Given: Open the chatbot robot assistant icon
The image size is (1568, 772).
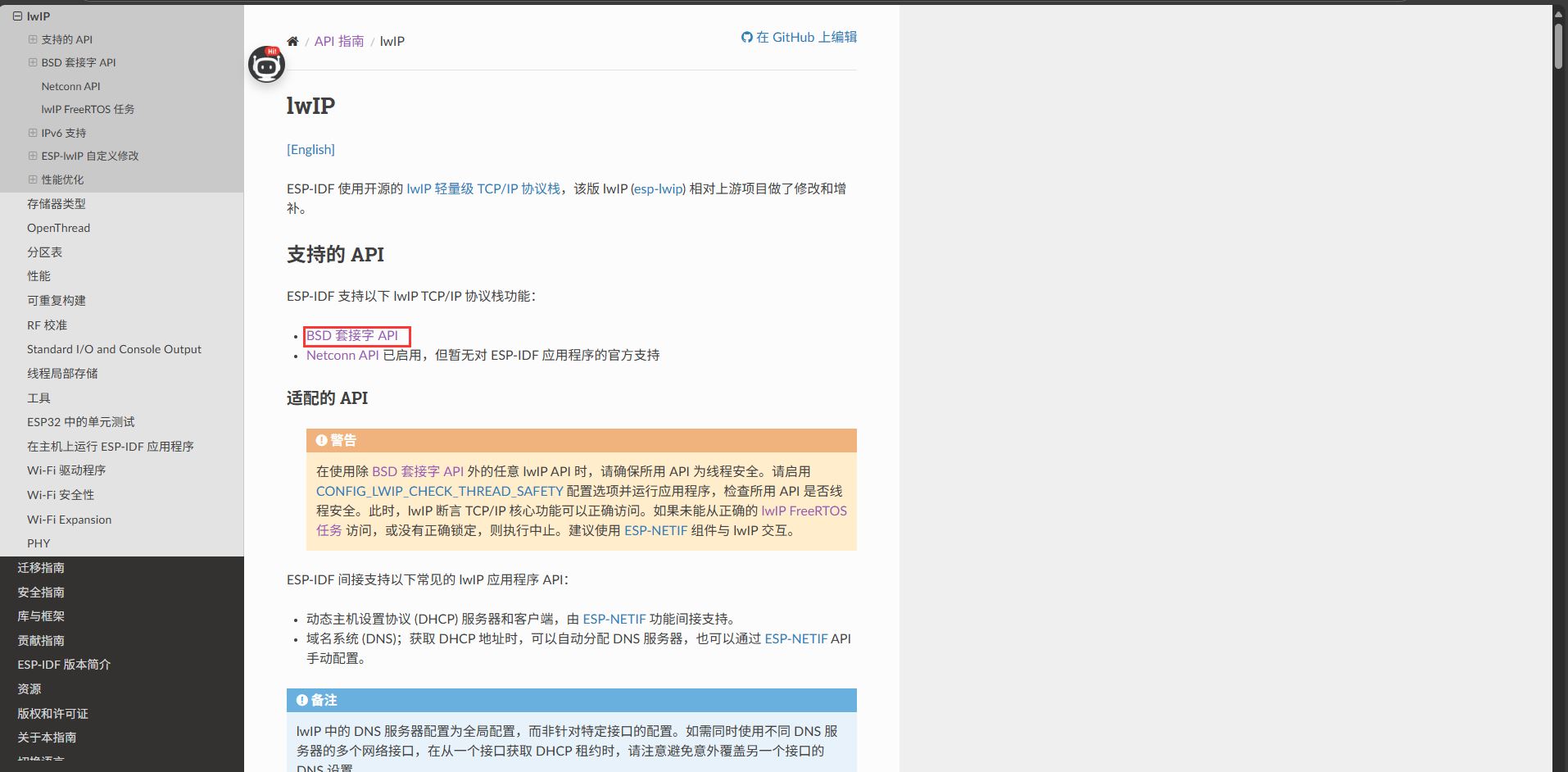Looking at the screenshot, I should point(267,64).
